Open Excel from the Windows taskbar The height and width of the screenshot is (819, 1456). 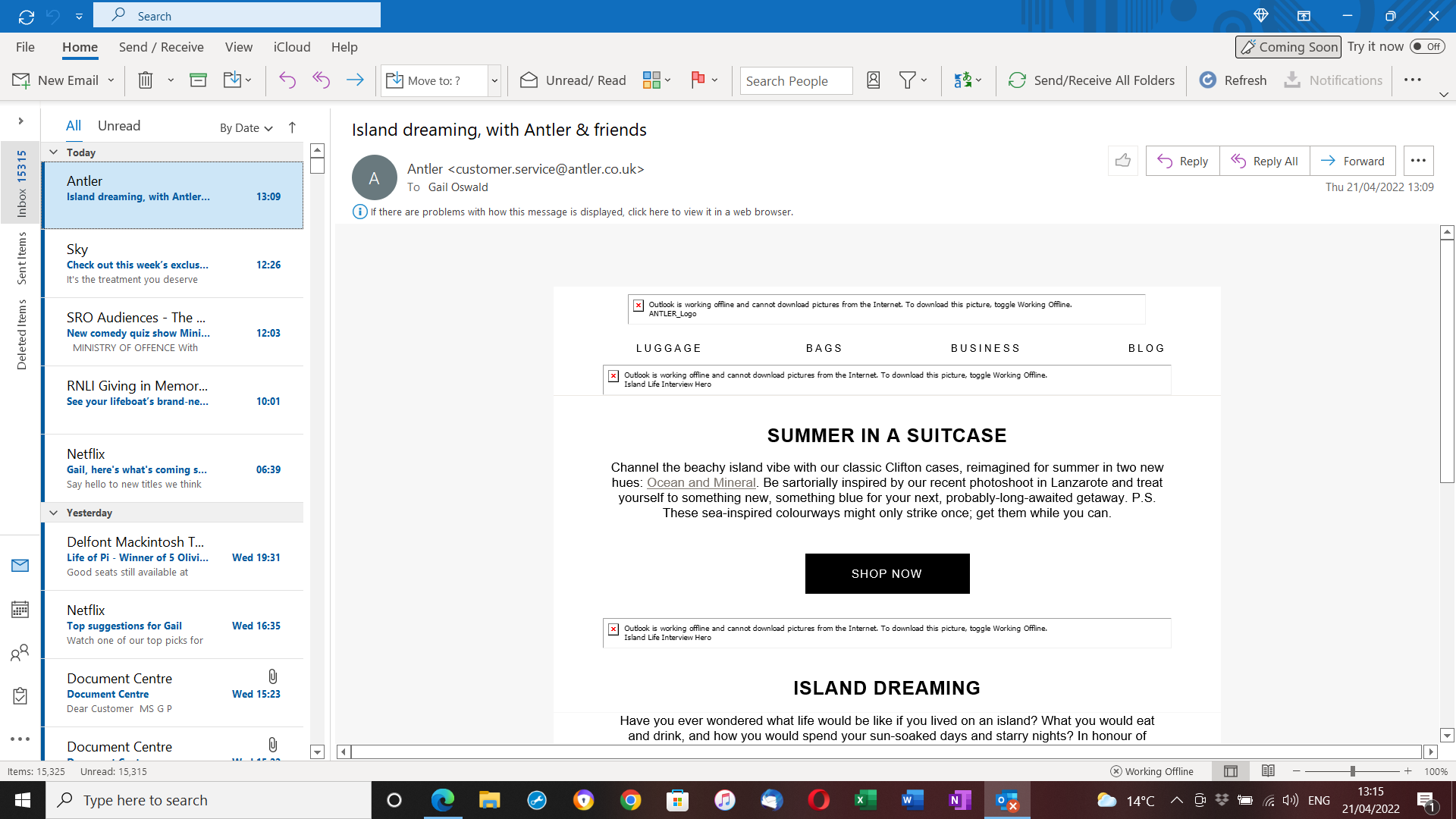[x=865, y=800]
